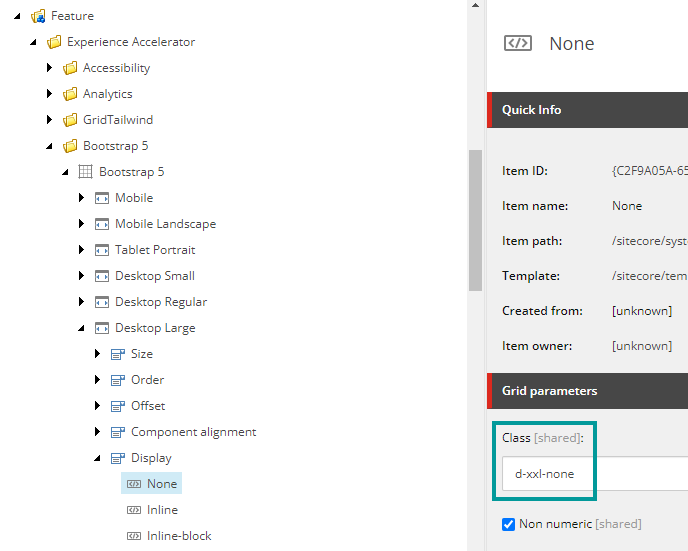Click the GridTailwind folder icon
Image resolution: width=688 pixels, height=551 pixels.
pyautogui.click(x=70, y=120)
